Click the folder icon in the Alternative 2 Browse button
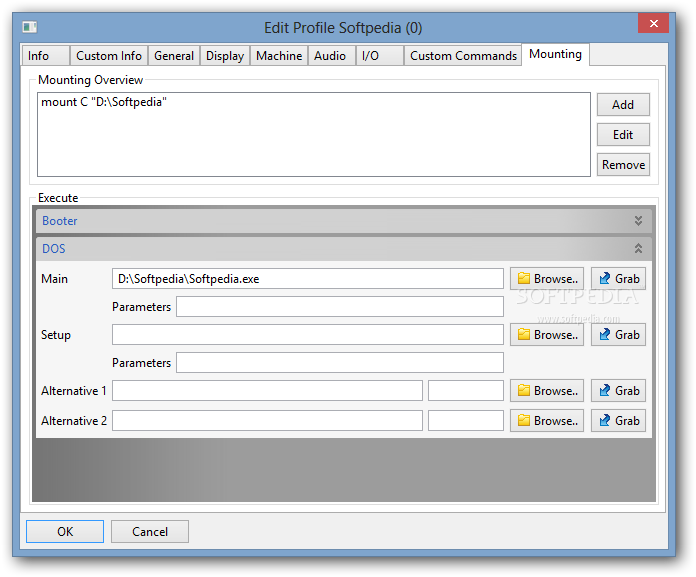This screenshot has height=577, width=696. click(524, 420)
